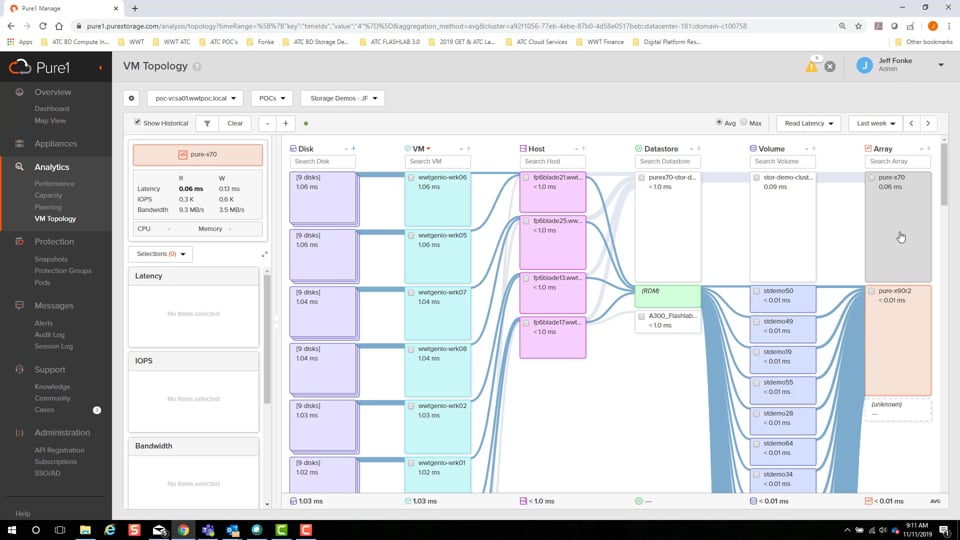This screenshot has height=540, width=960.
Task: Click the green (RDM) datastore node
Action: coord(668,296)
